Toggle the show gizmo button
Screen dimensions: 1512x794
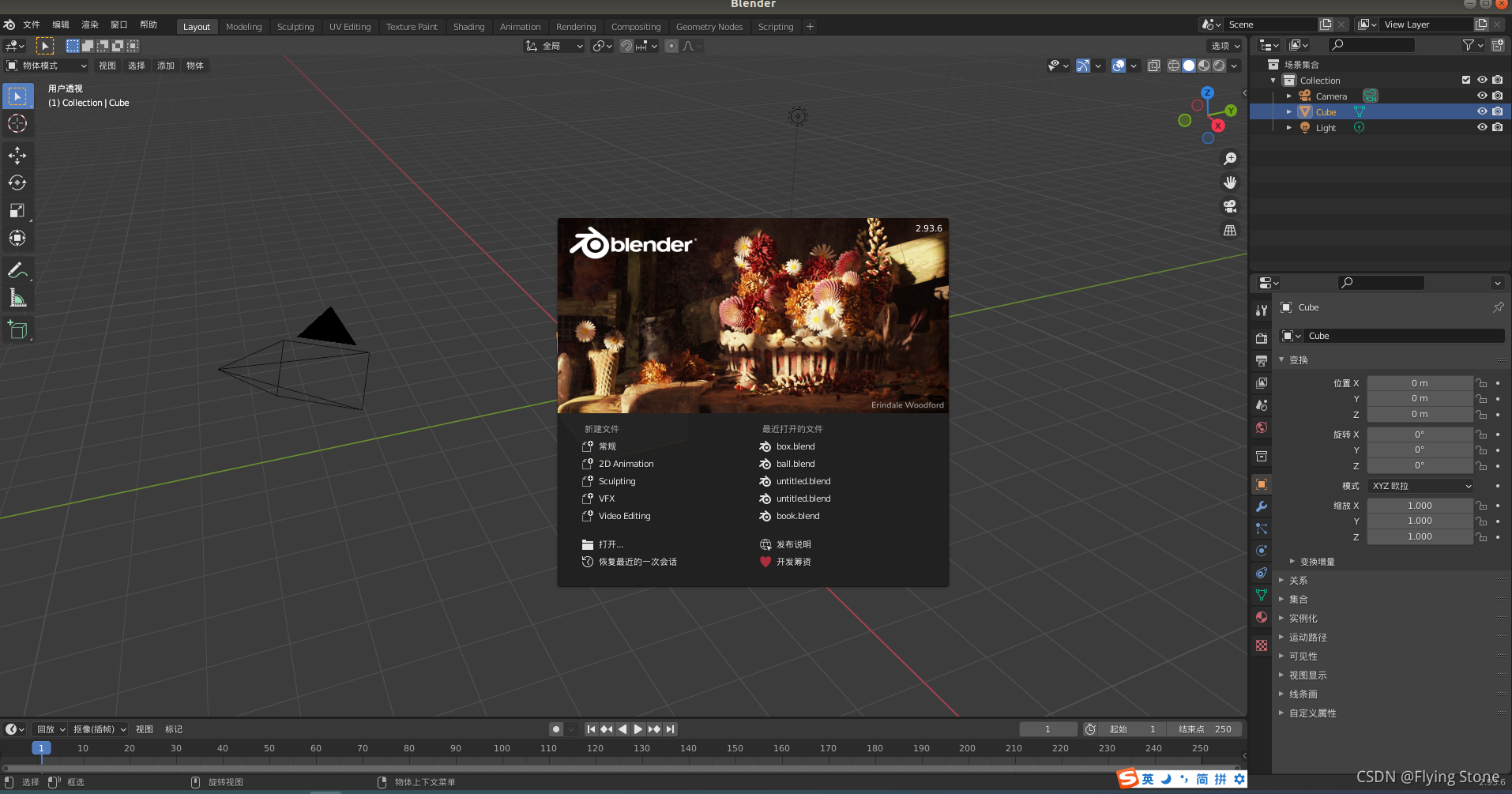pos(1082,66)
